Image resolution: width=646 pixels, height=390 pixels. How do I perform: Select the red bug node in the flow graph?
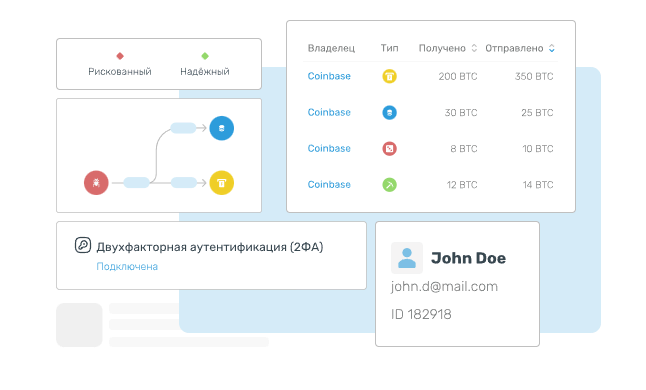[96, 182]
